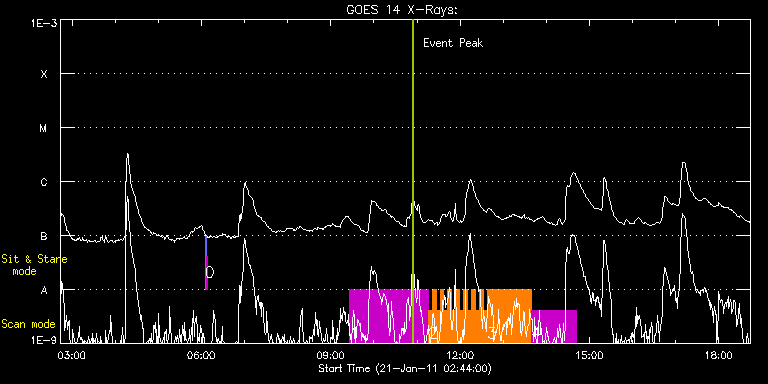Image resolution: width=768 pixels, height=384 pixels.
Task: Click the B flare class axis label
Action: 44,236
